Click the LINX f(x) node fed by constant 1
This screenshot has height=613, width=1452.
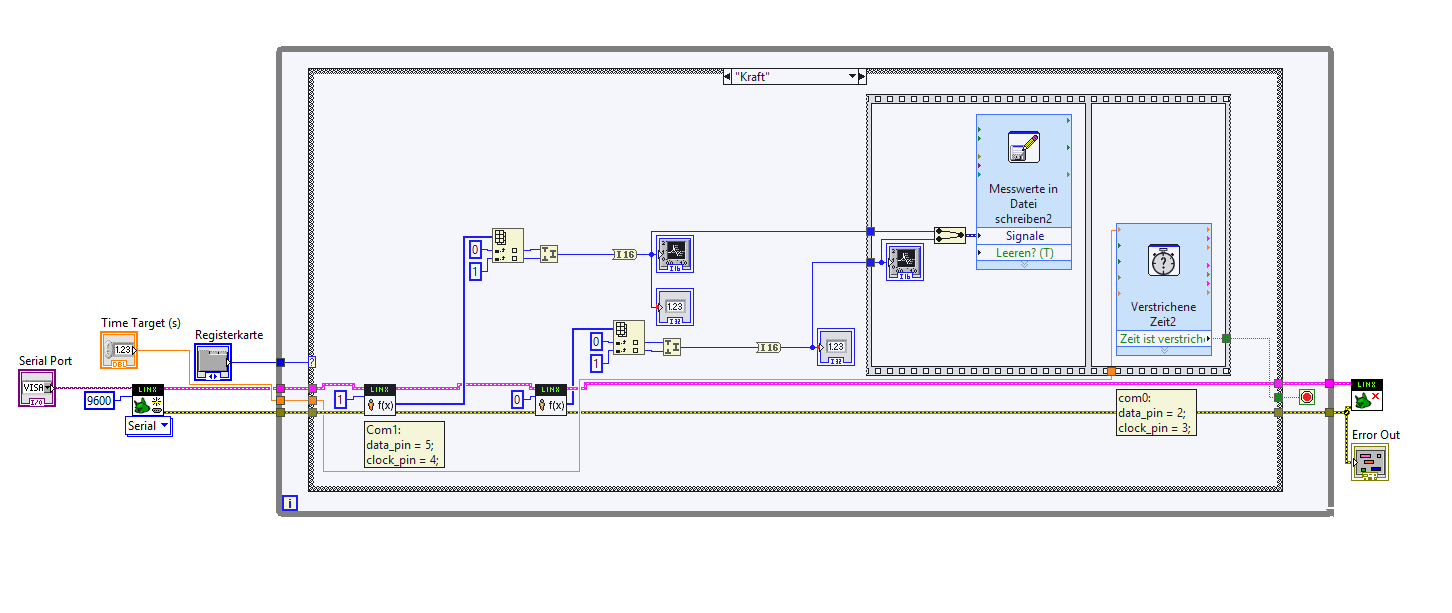pyautogui.click(x=380, y=399)
